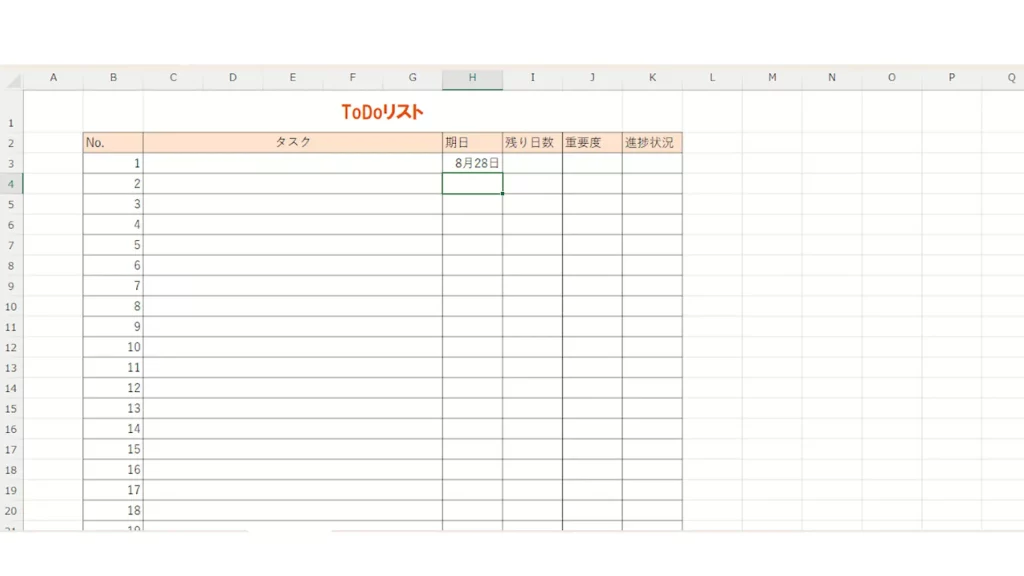The height and width of the screenshot is (576, 1024).
Task: Click the ToDoリスト title text
Action: point(382,112)
